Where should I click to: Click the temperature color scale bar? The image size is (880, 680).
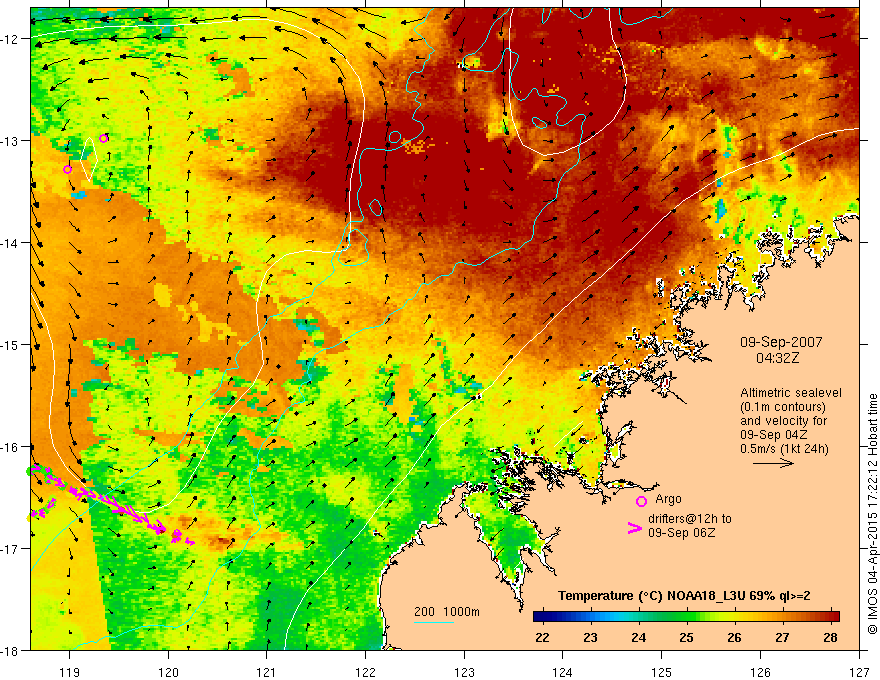pyautogui.click(x=686, y=616)
